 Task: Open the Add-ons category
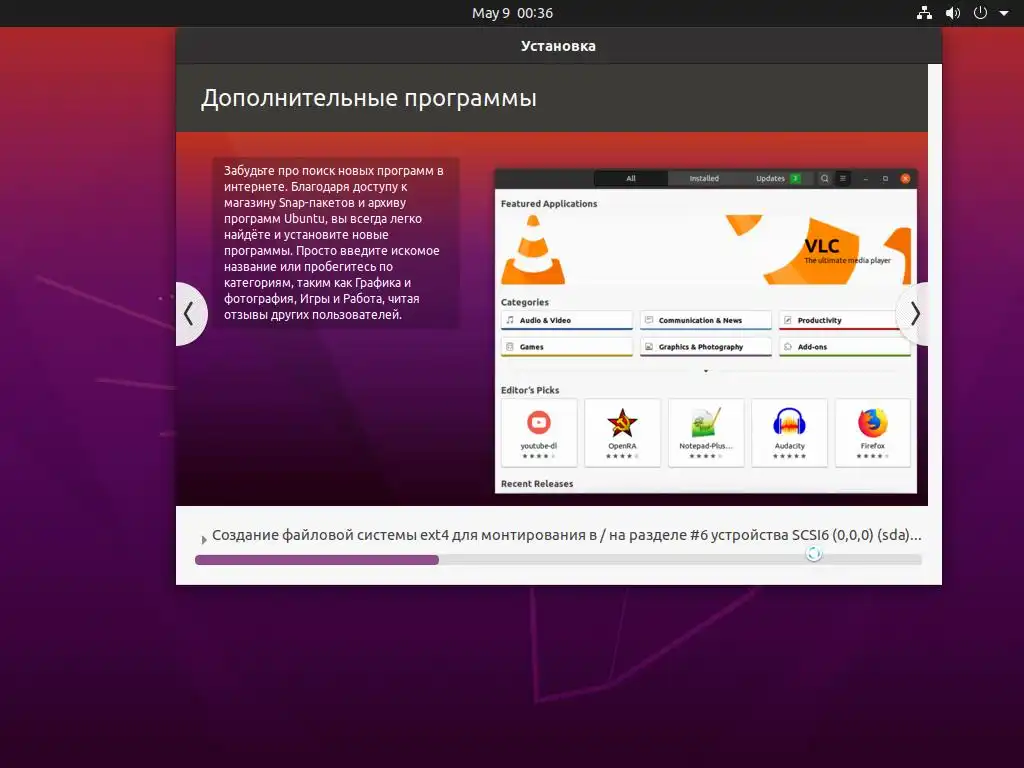845,347
